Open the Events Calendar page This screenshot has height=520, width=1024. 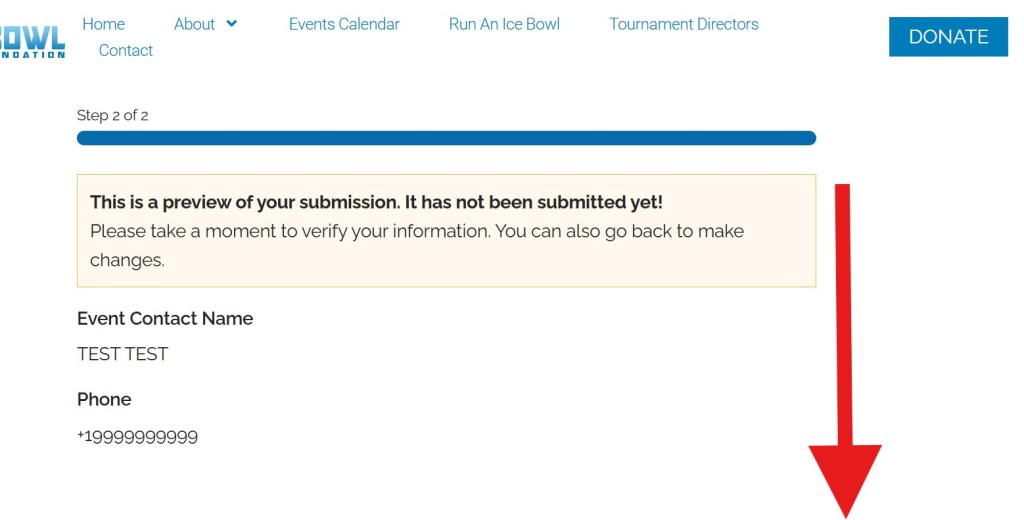pyautogui.click(x=344, y=24)
